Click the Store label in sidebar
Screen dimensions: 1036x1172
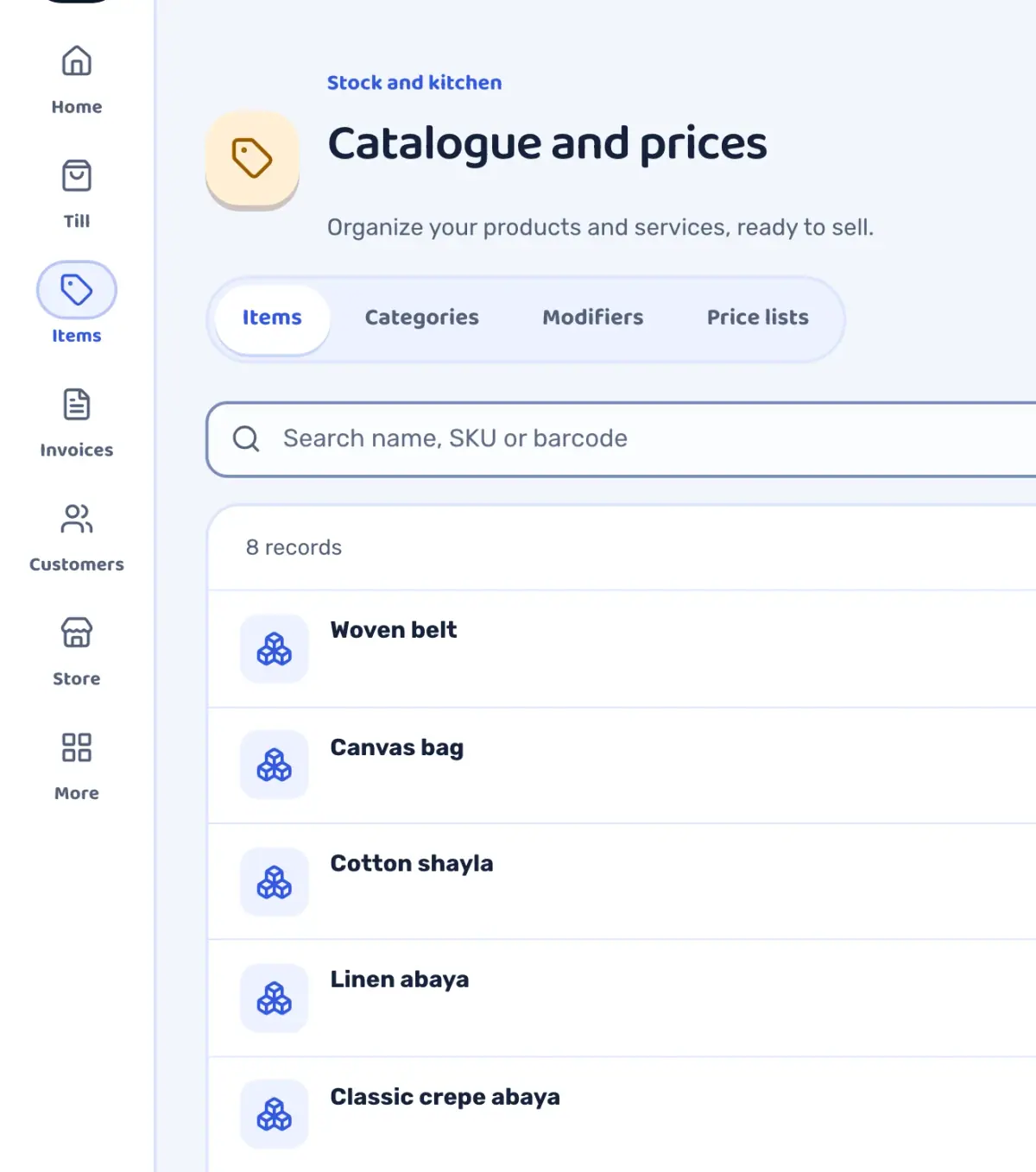click(x=77, y=679)
